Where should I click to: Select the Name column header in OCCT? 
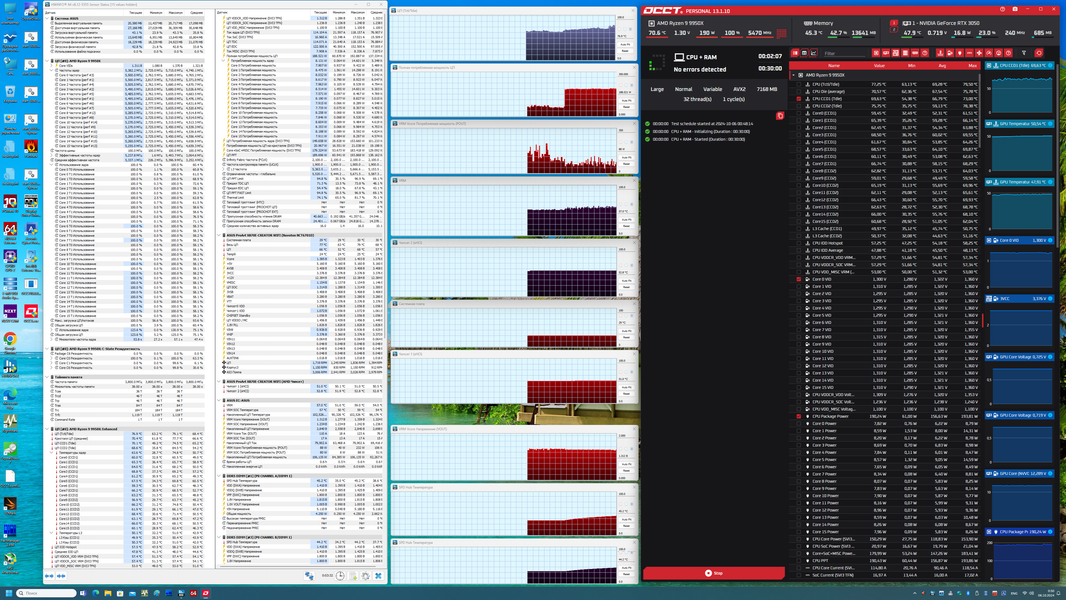834,65
